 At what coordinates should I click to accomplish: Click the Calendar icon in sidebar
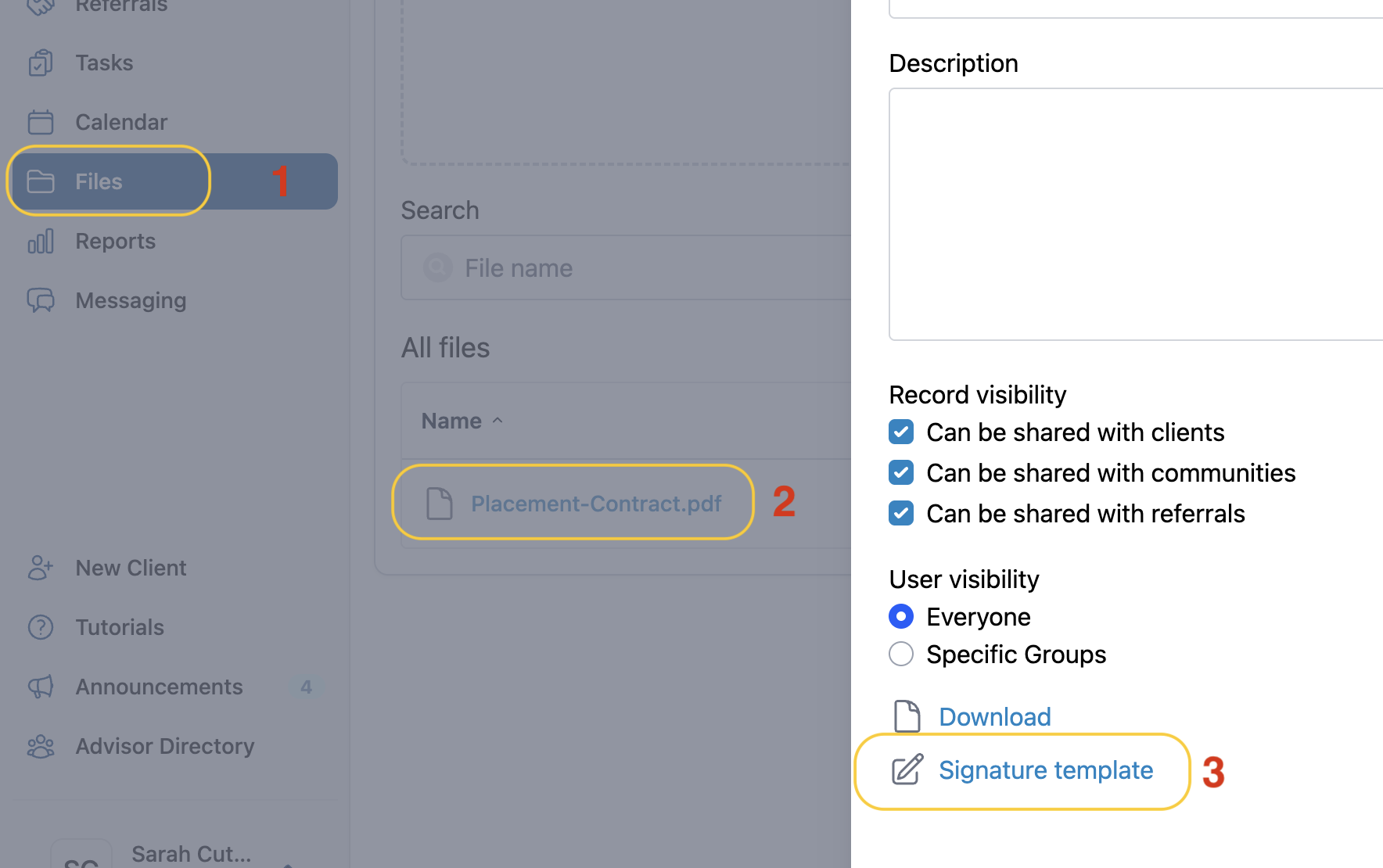(41, 122)
